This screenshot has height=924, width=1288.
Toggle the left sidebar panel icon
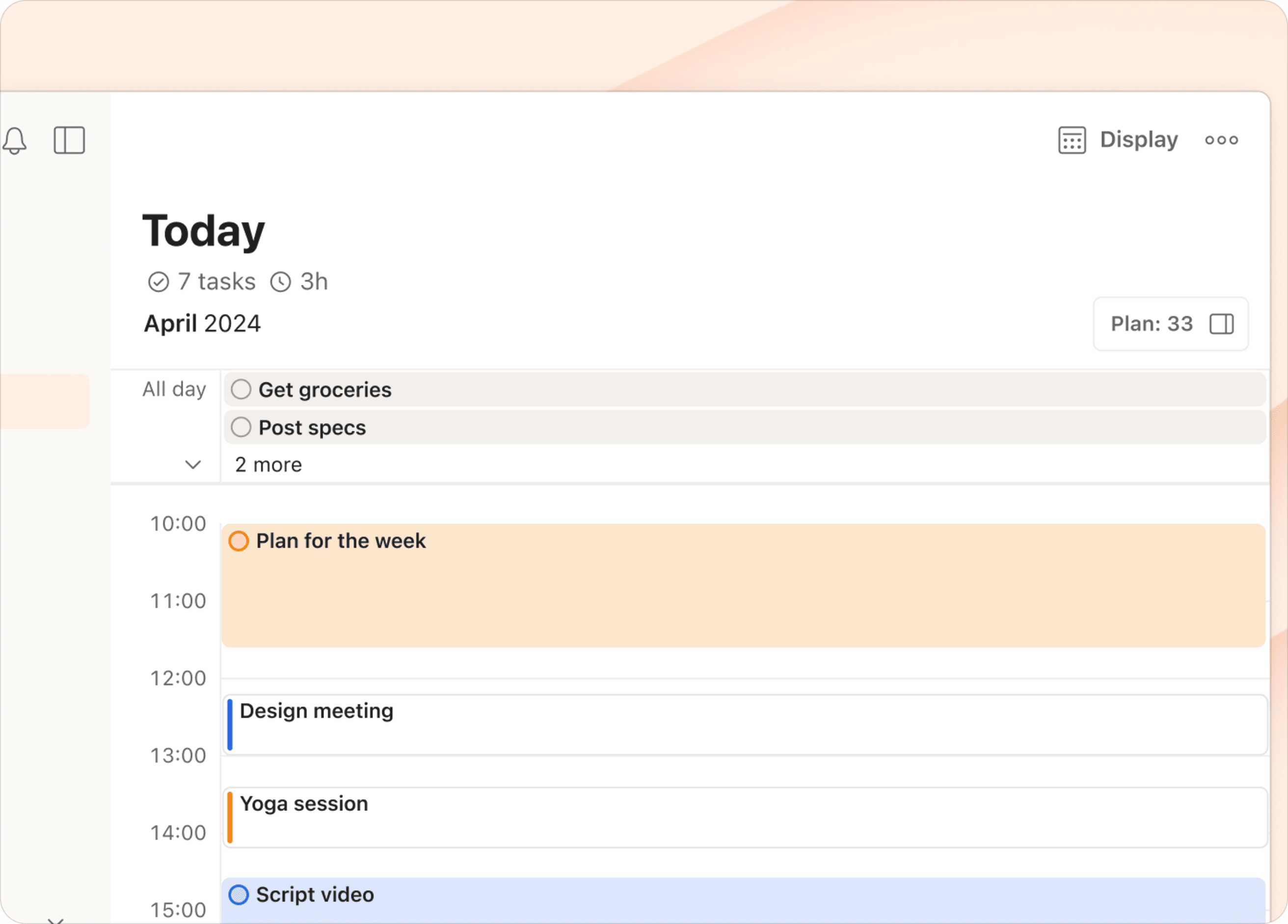[69, 140]
